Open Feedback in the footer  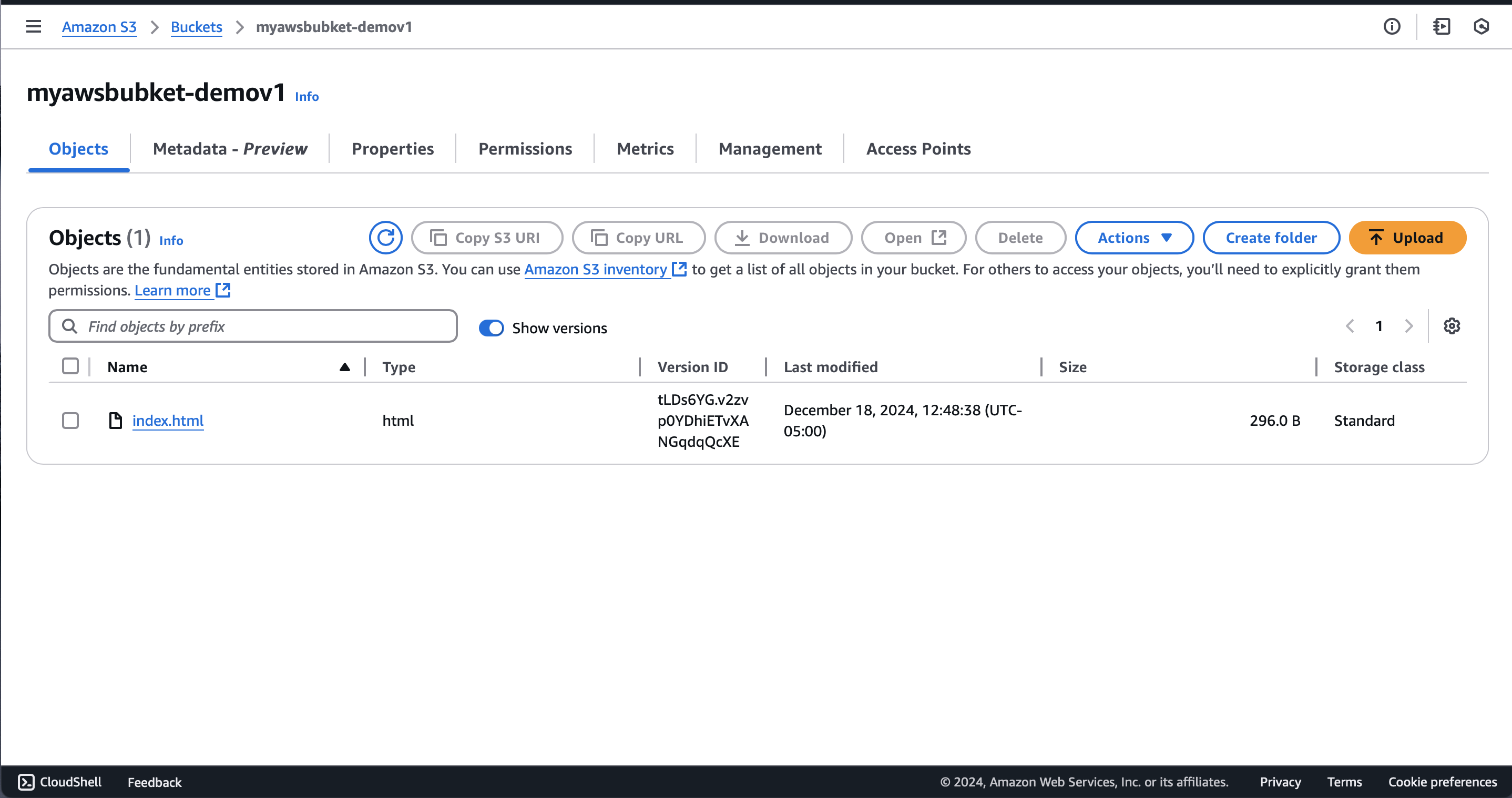pyautogui.click(x=155, y=782)
